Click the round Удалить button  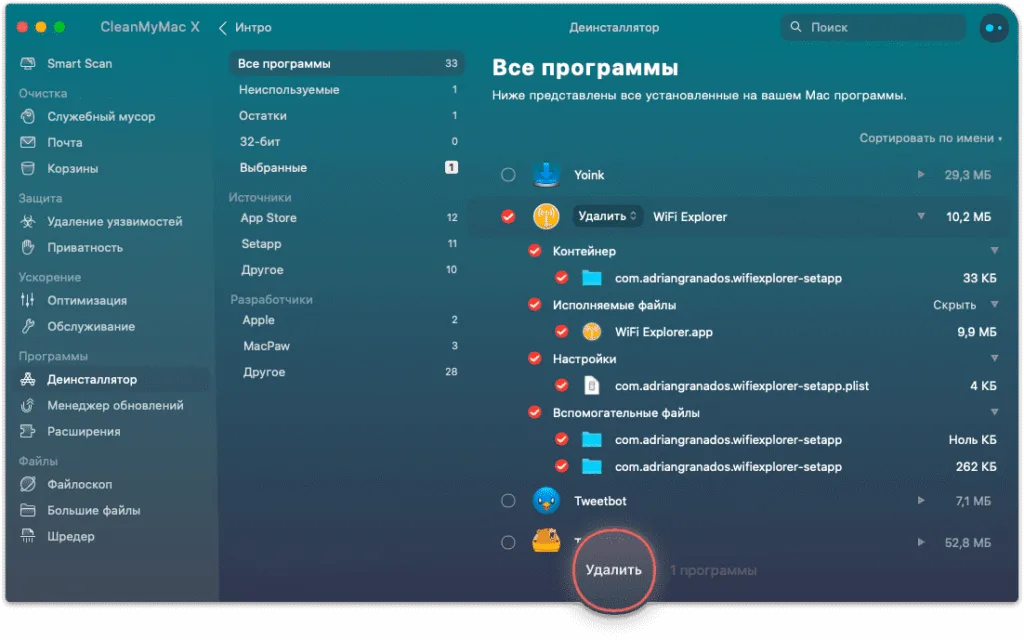coord(614,570)
